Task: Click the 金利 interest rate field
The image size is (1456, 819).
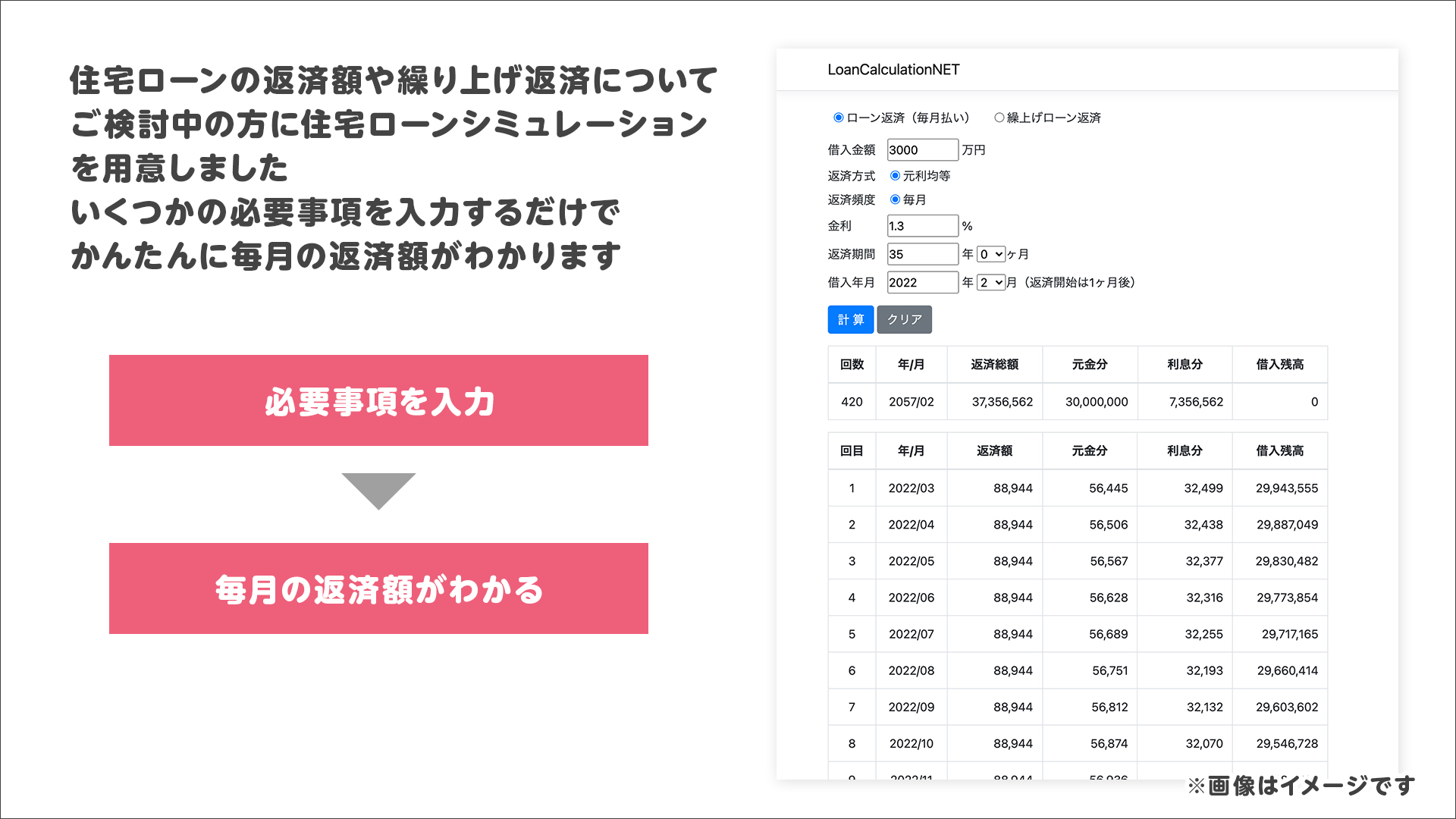Action: pos(922,226)
